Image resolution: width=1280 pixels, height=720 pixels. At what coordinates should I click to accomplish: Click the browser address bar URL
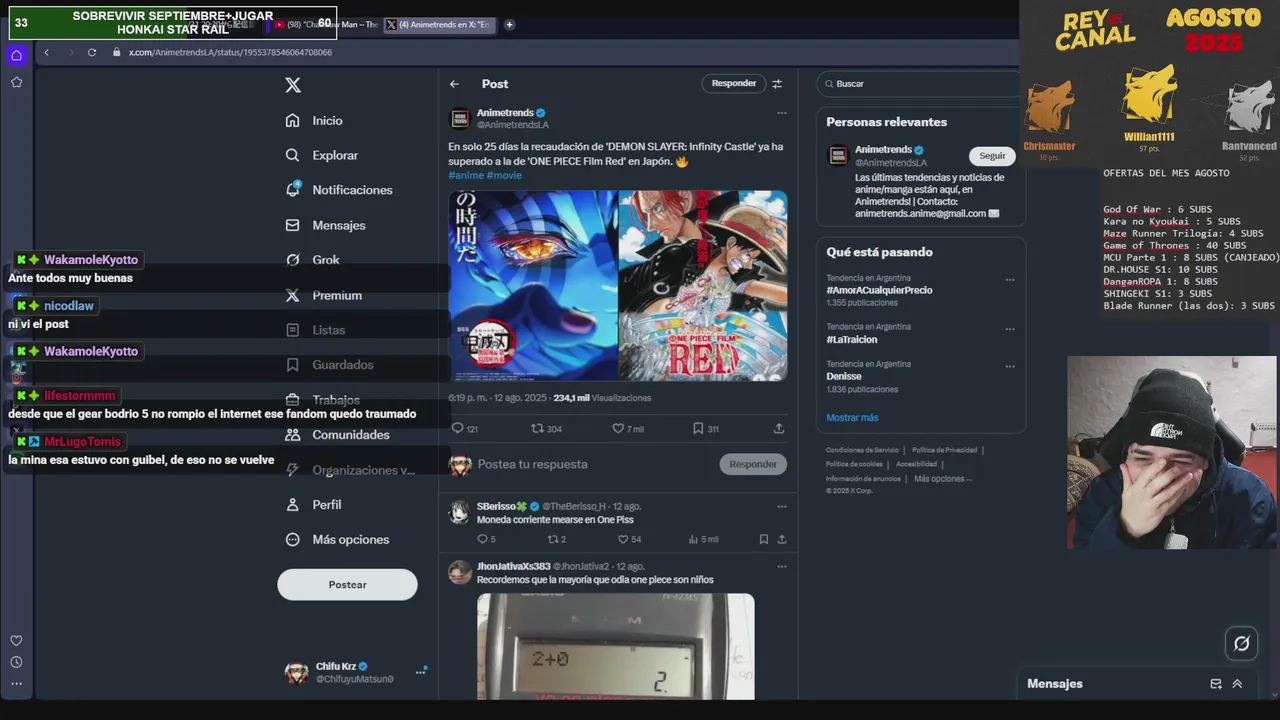pyautogui.click(x=230, y=52)
